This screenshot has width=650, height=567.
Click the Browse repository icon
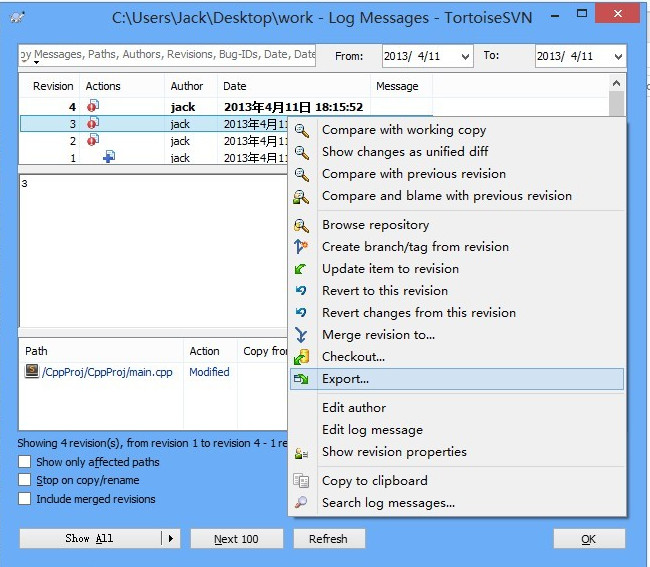coord(301,225)
